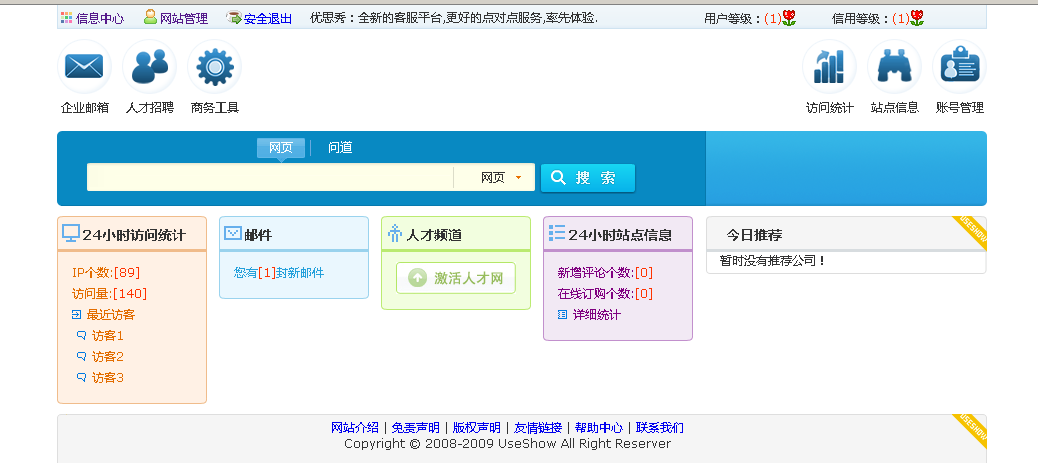This screenshot has height=463, width=1038.
Task: Switch to the 问道 search tab
Action: pos(340,148)
